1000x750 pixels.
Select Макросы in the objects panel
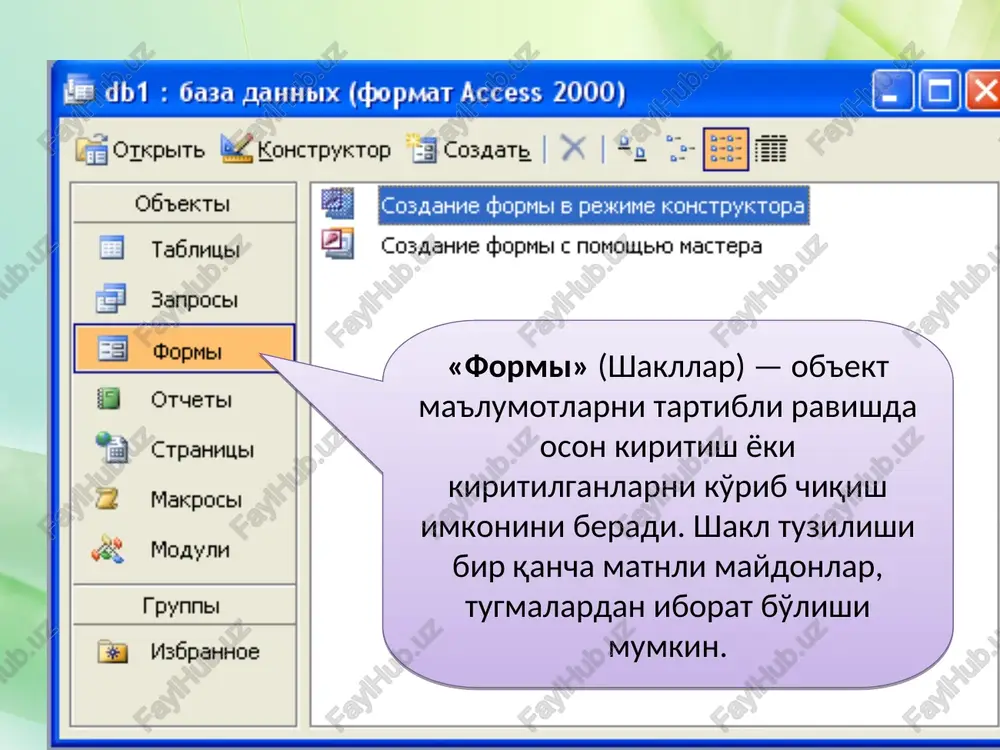(x=184, y=499)
